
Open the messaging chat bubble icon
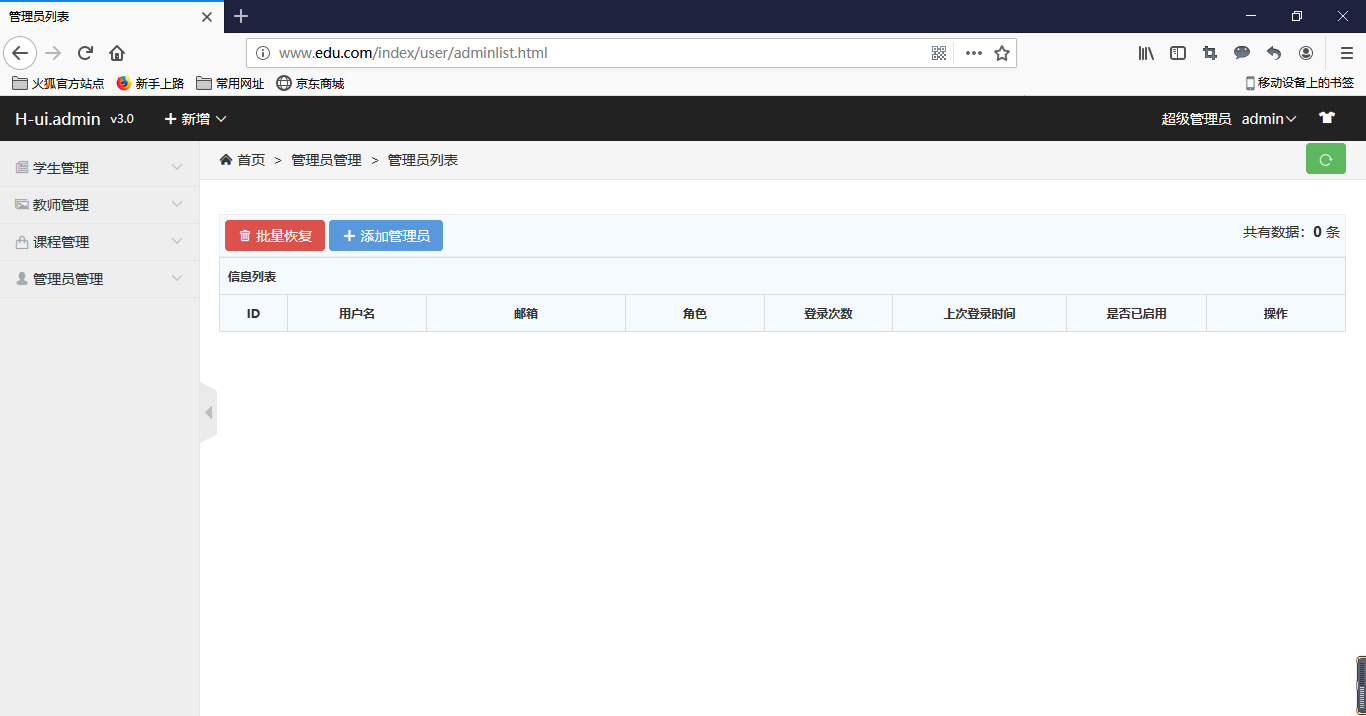(x=1241, y=53)
